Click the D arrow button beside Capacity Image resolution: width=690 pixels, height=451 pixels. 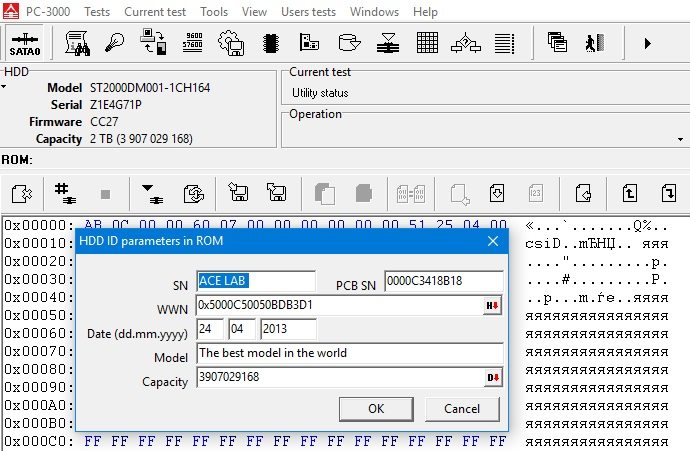coord(493,378)
